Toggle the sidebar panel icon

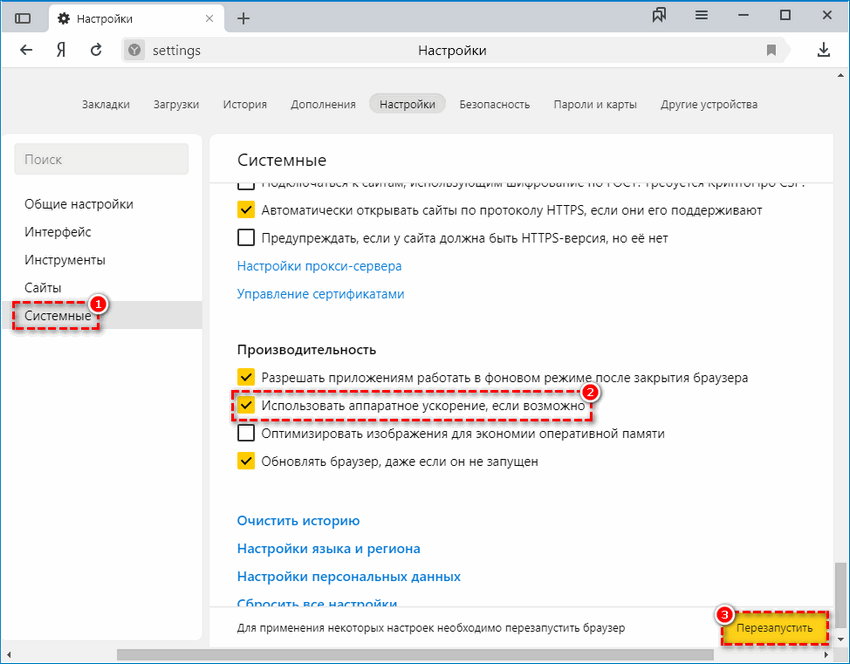tap(22, 17)
